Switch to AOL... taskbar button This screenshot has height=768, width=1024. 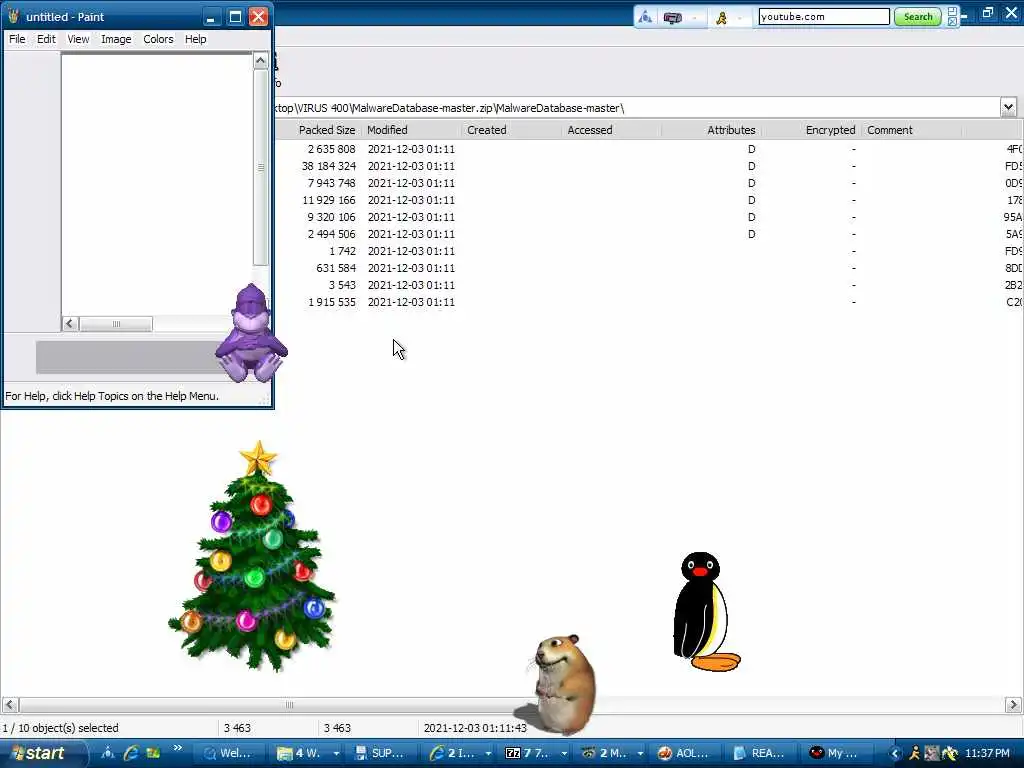tap(687, 753)
